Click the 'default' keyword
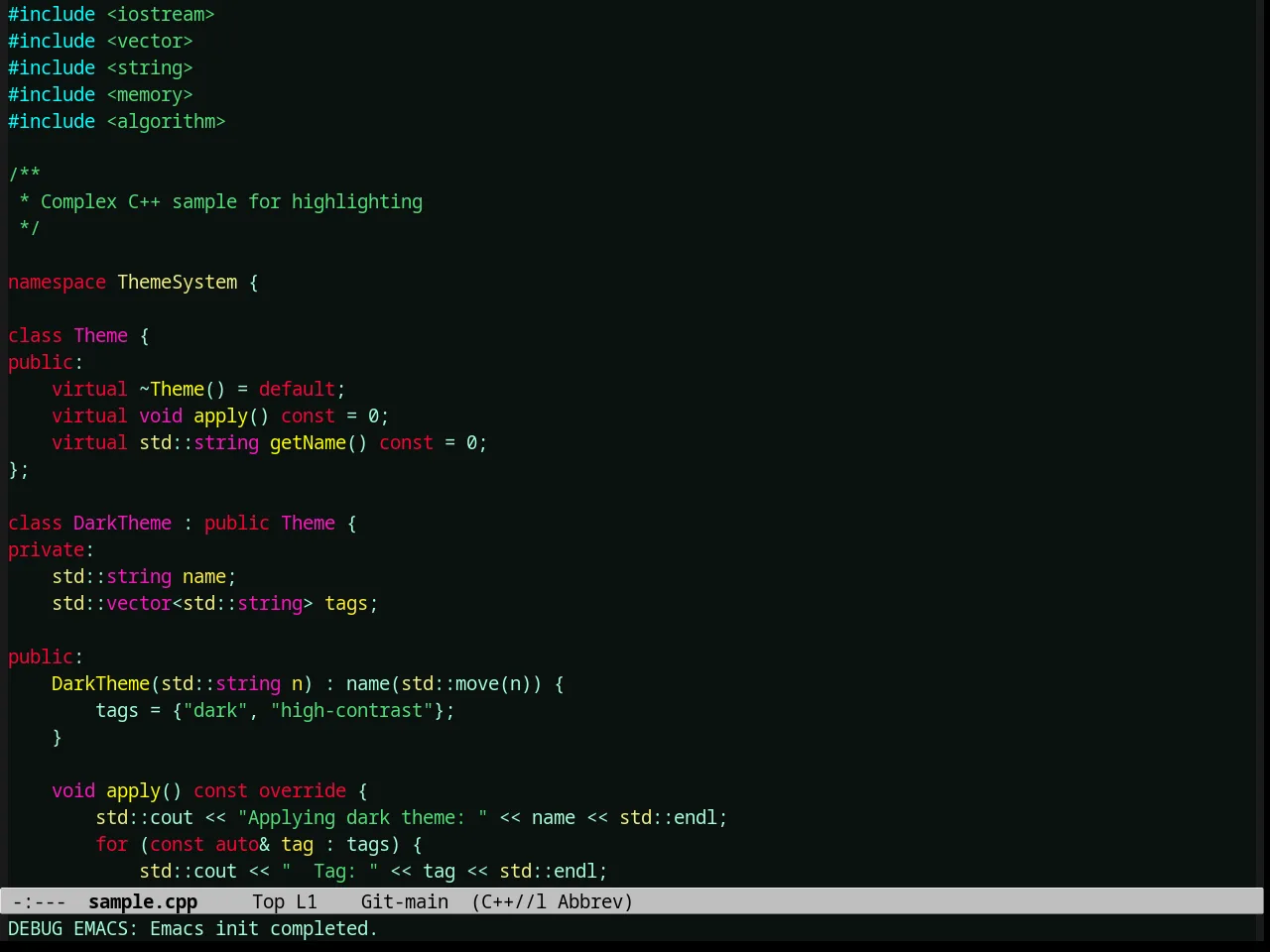This screenshot has width=1270, height=952. (297, 389)
